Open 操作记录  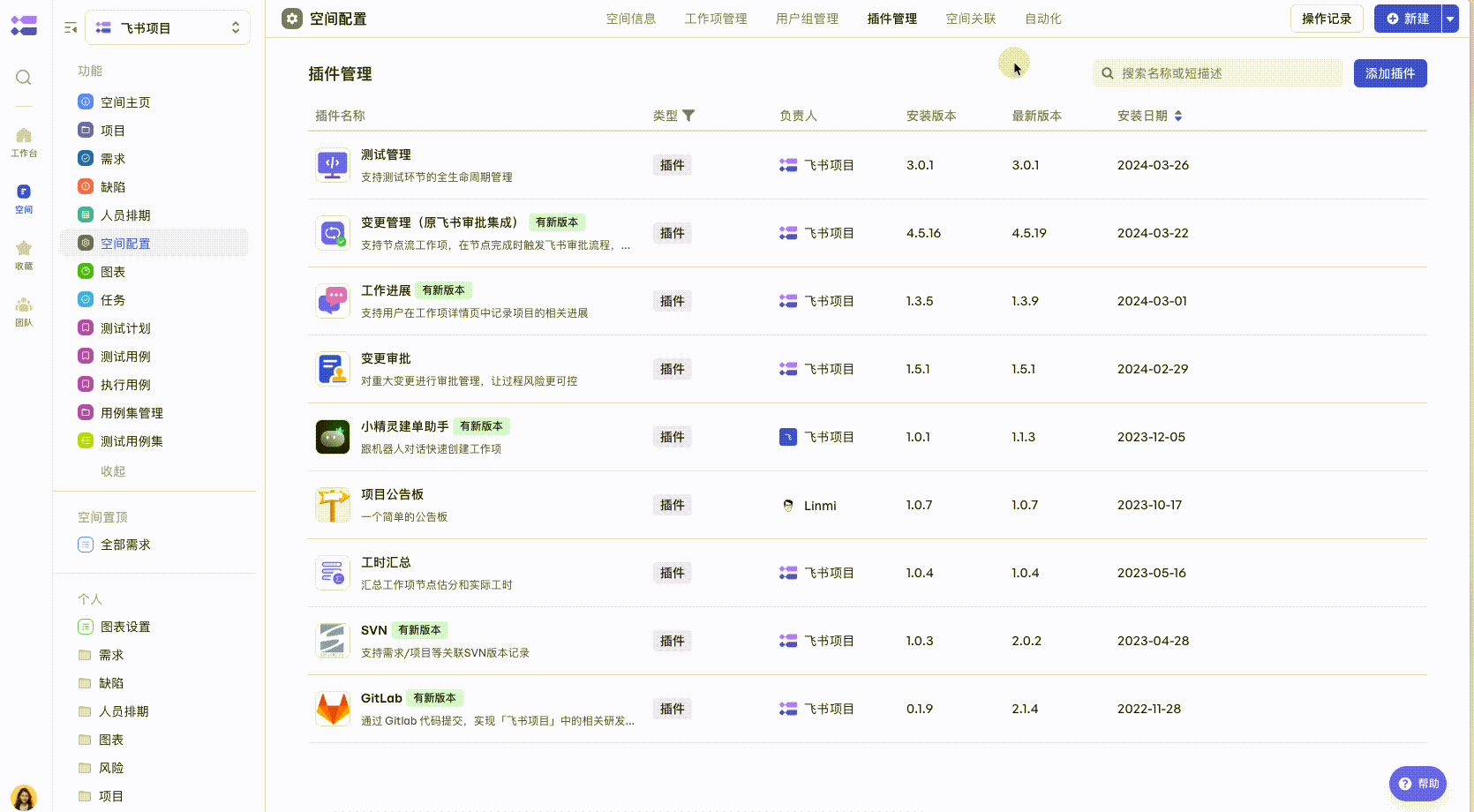(1327, 19)
